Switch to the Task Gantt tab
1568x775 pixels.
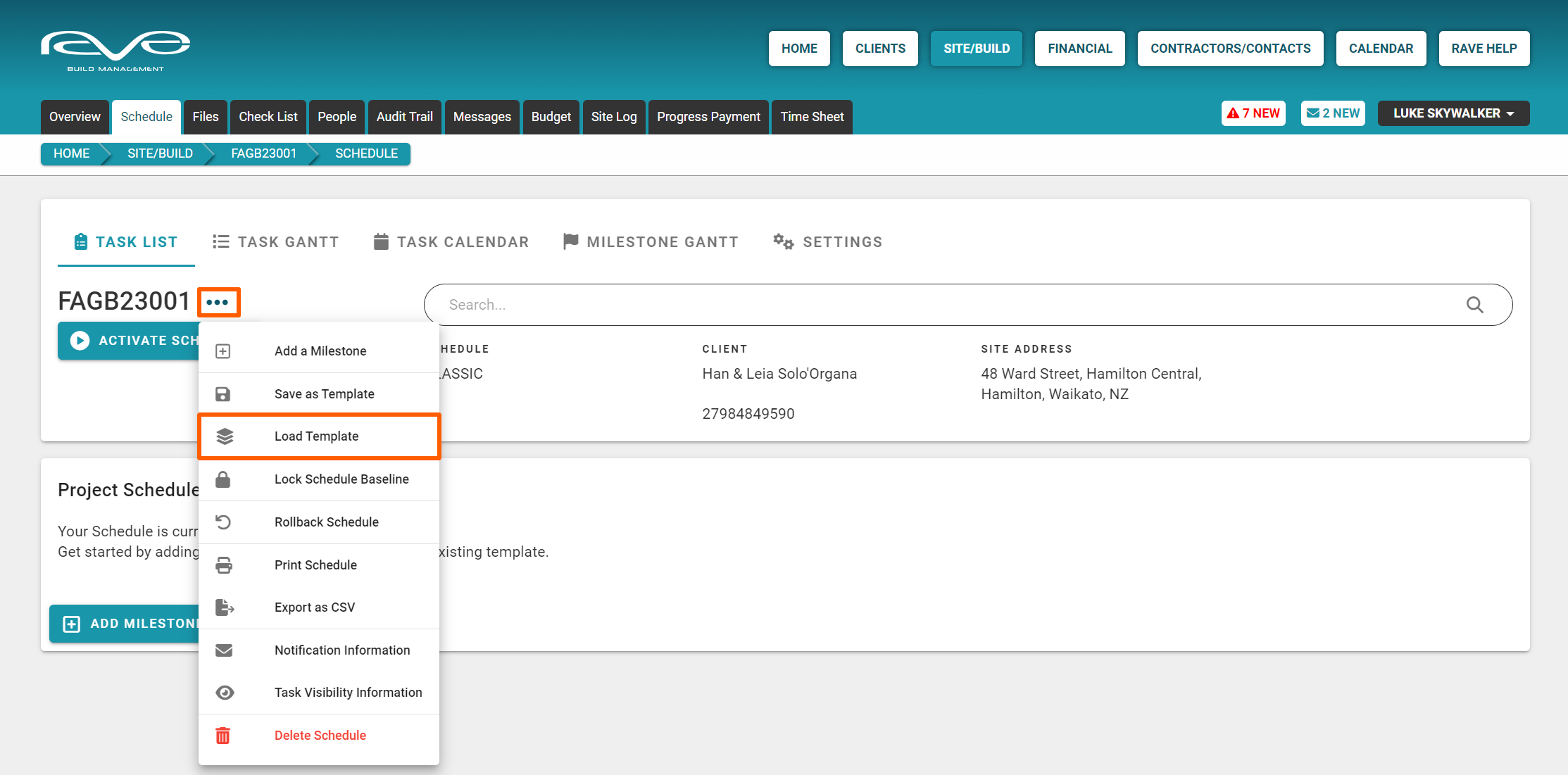[x=276, y=242]
